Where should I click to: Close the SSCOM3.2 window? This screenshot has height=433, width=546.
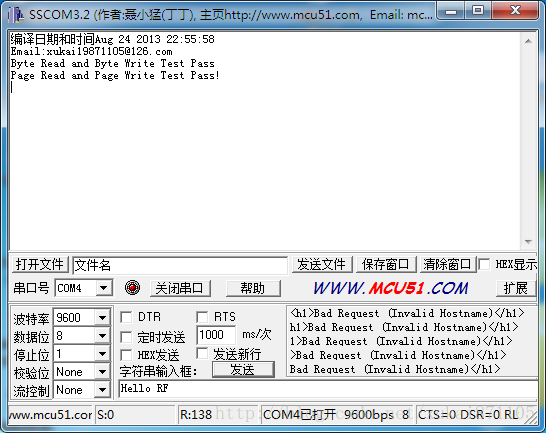pyautogui.click(x=515, y=11)
